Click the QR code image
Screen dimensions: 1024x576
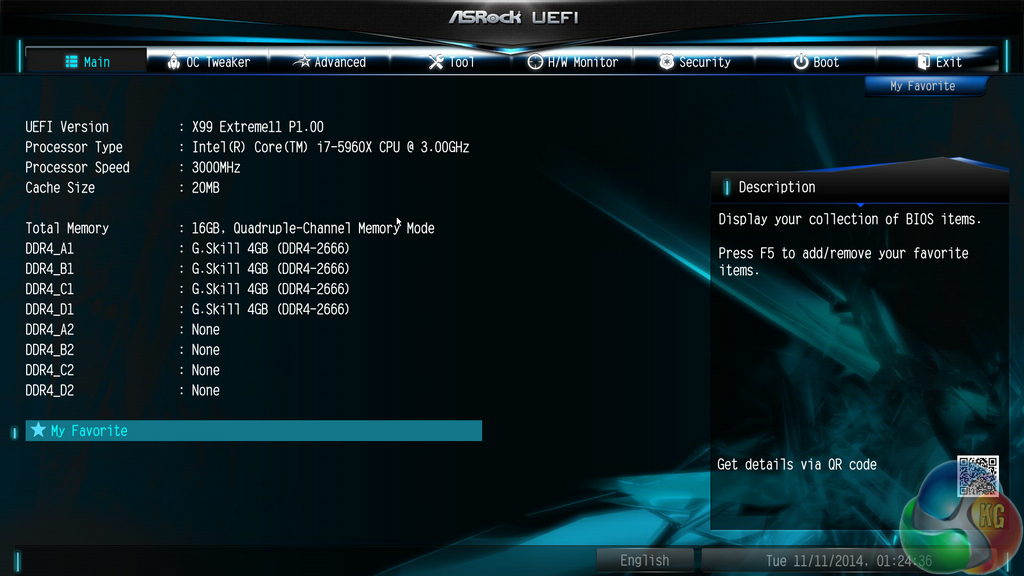977,476
